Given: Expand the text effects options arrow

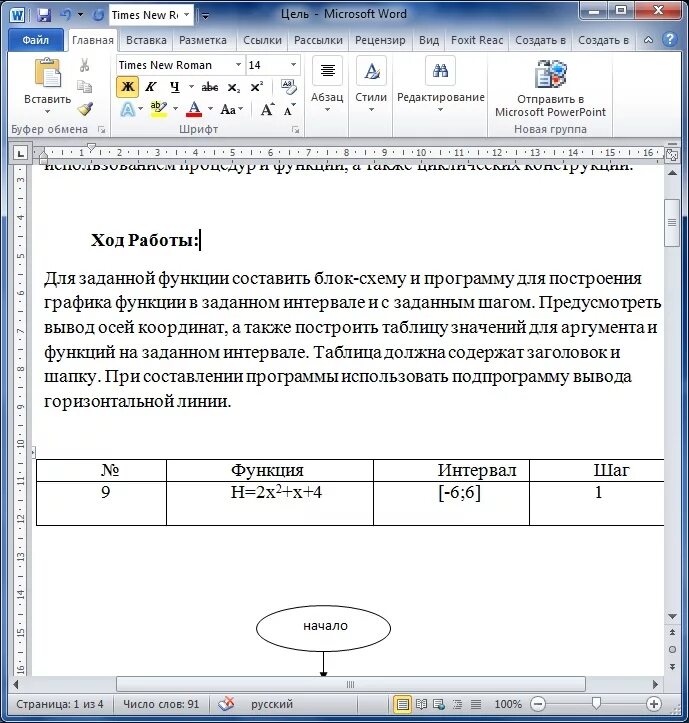Looking at the screenshot, I should tap(140, 109).
